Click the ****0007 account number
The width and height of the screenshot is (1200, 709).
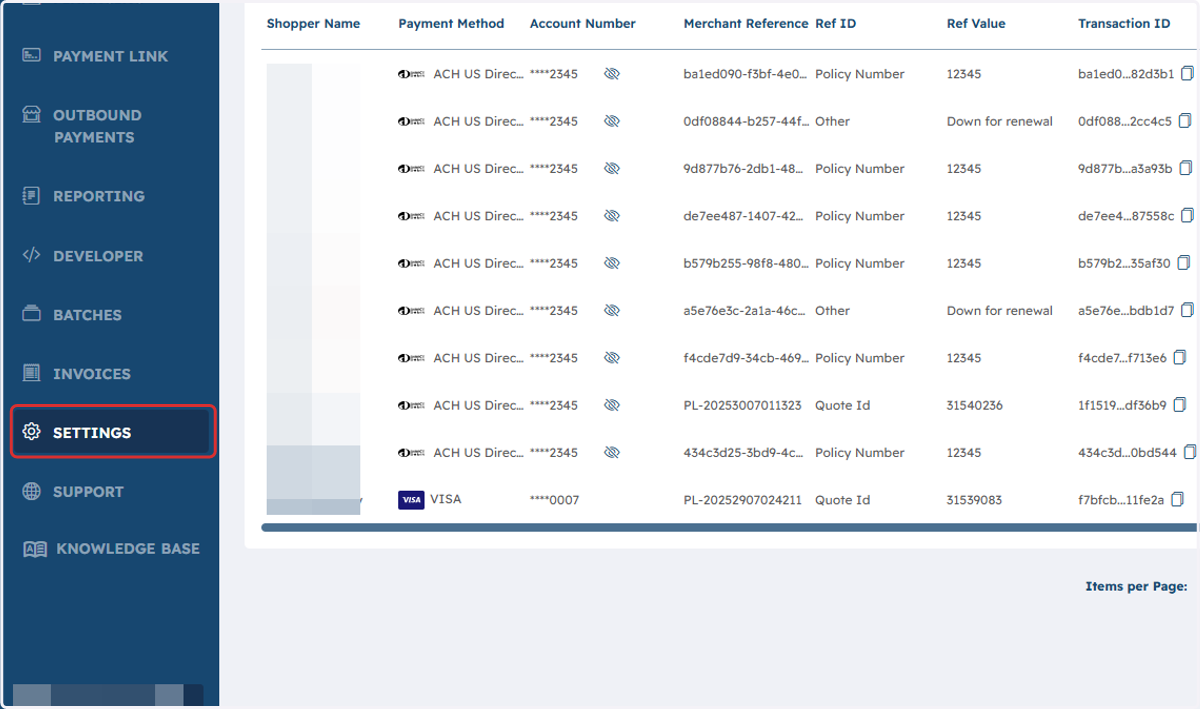click(554, 500)
